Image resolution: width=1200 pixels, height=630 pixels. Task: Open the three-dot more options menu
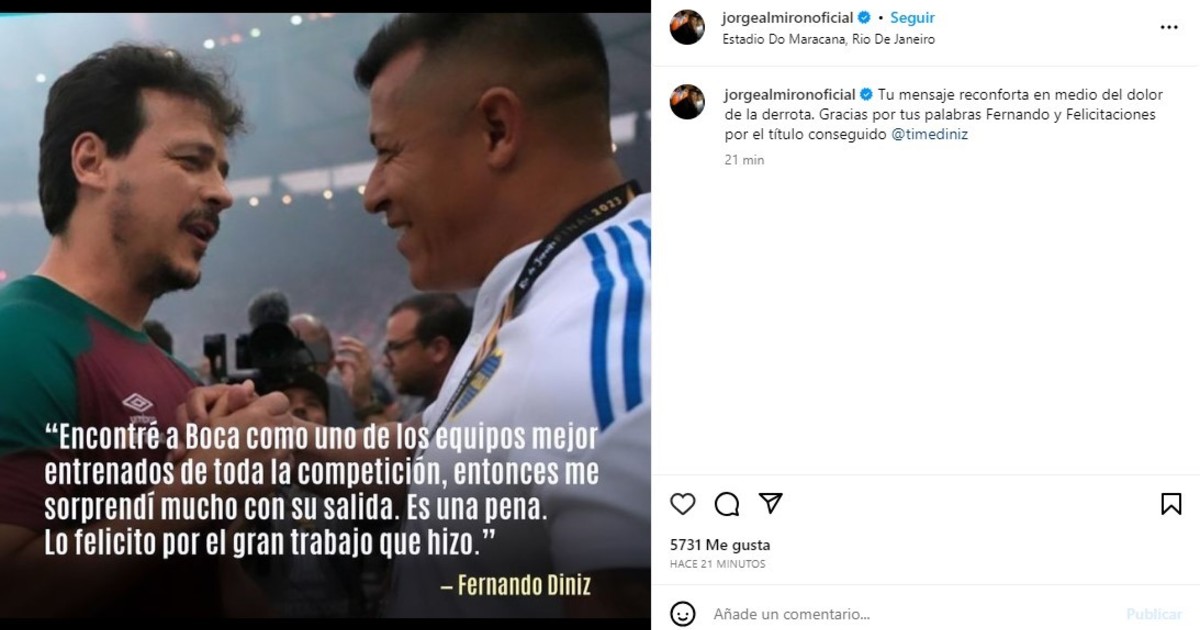click(x=1169, y=28)
